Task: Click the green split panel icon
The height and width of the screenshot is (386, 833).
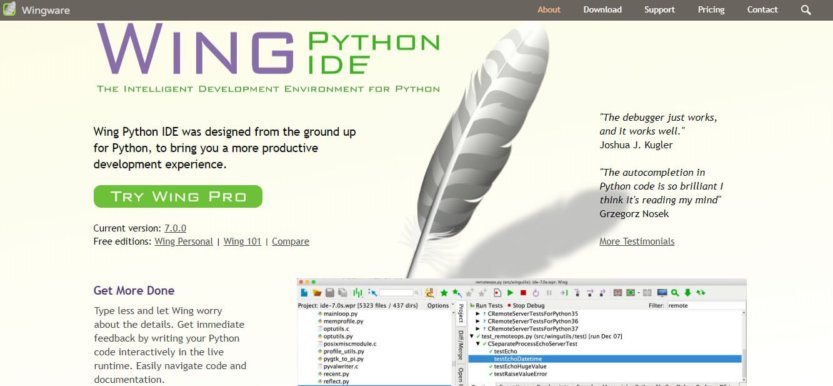Action: coord(631,293)
